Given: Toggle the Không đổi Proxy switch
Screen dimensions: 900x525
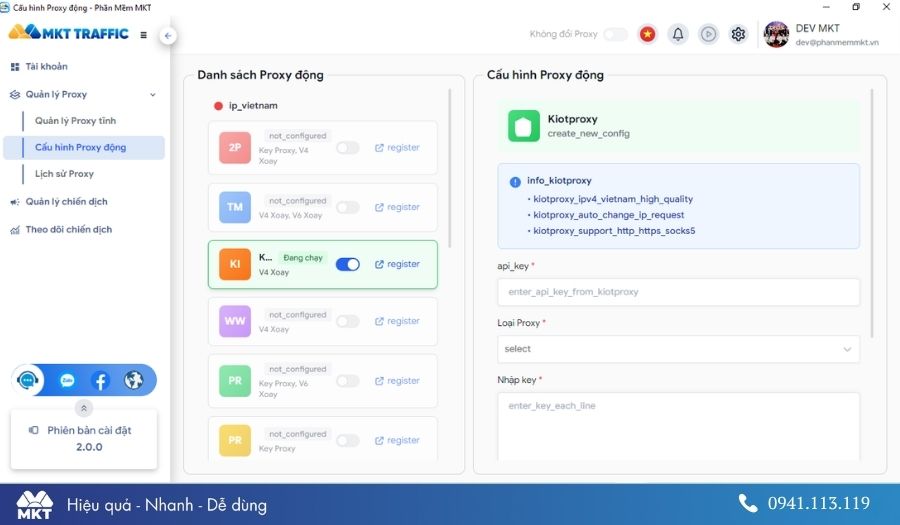Looking at the screenshot, I should (x=615, y=34).
